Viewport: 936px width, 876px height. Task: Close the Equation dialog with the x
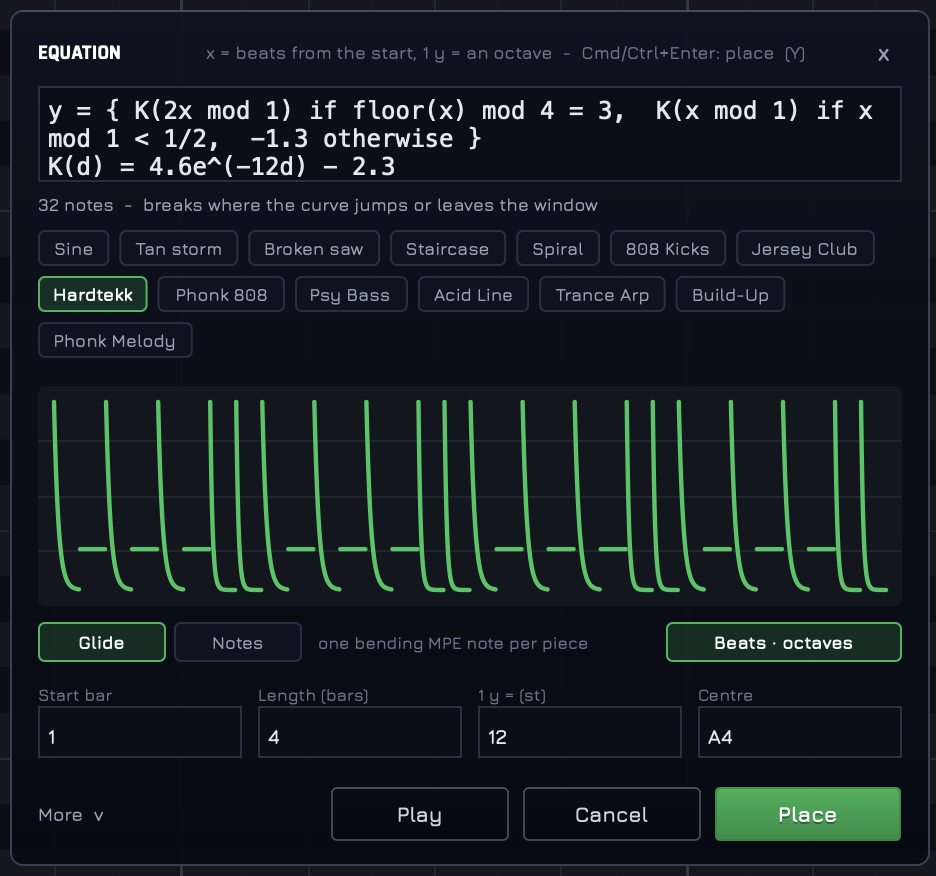click(x=883, y=55)
